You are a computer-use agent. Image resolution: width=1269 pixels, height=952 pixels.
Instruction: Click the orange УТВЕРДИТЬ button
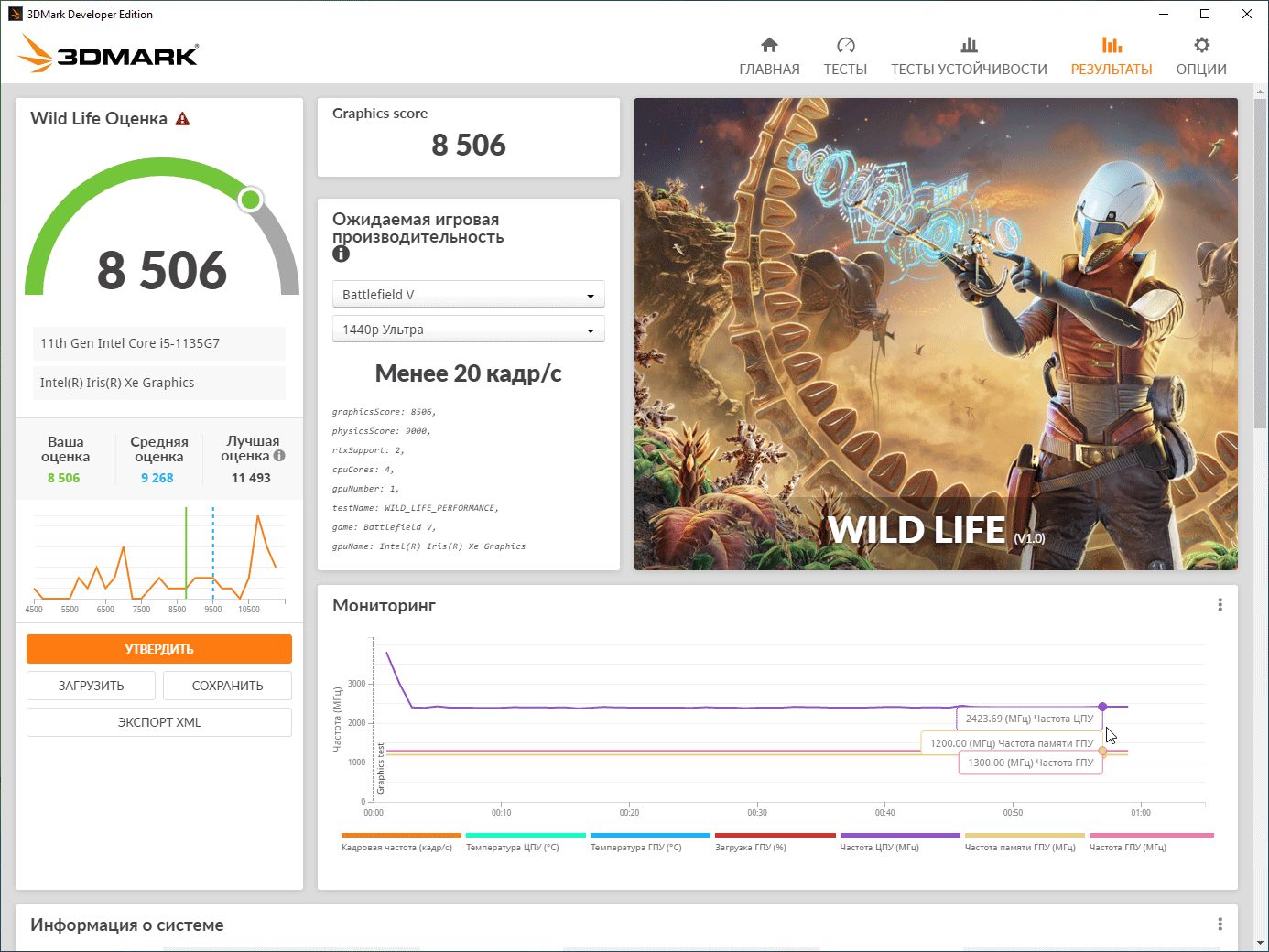coord(159,649)
